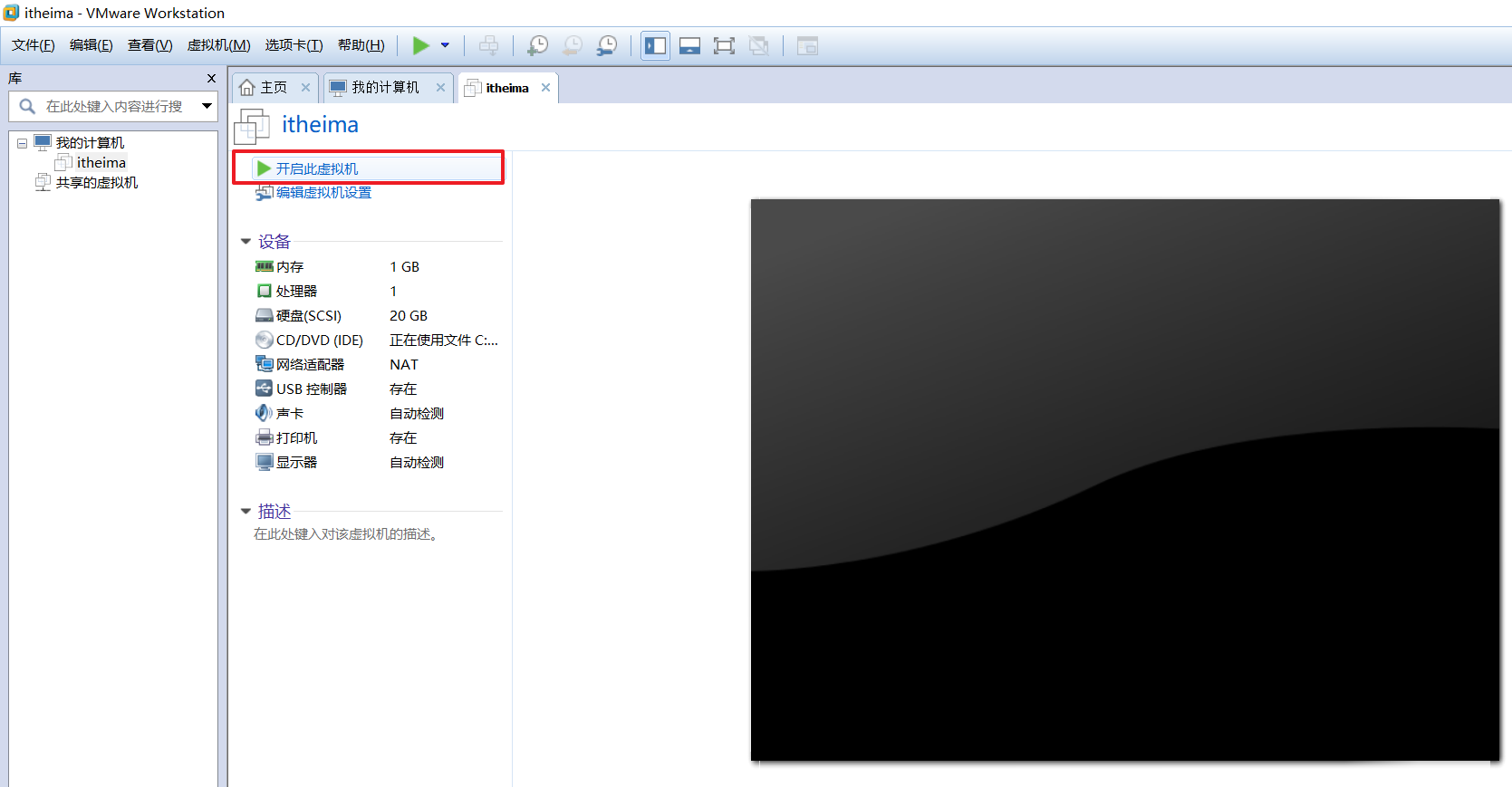
Task: Open the 文件(F) menu
Action: tap(34, 45)
